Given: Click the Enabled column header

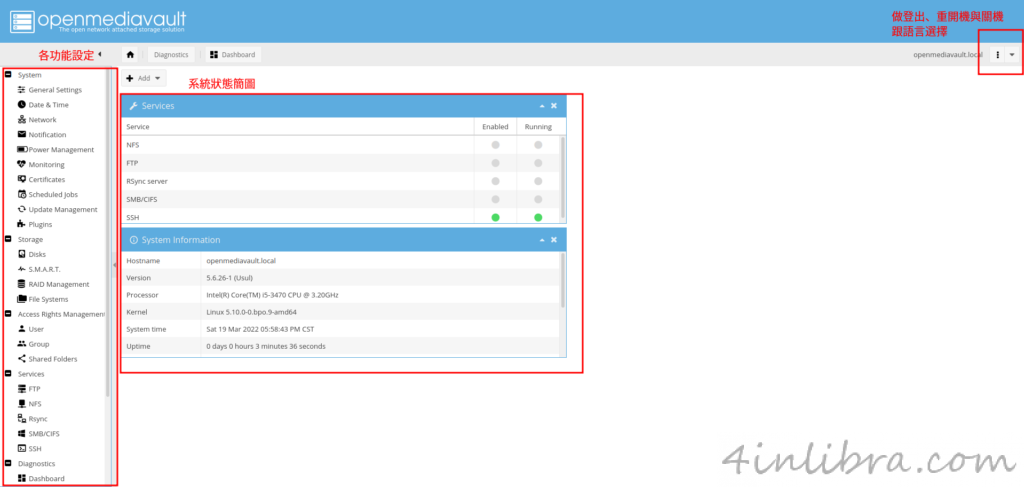Looking at the screenshot, I should (x=495, y=127).
